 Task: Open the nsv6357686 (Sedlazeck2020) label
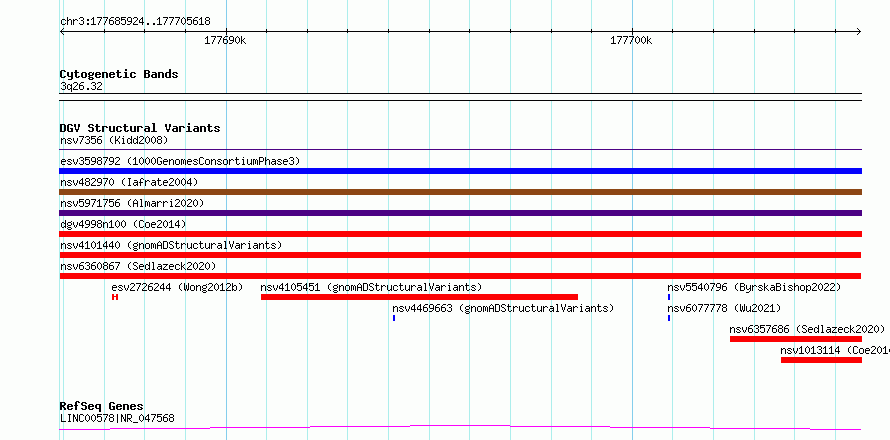(x=807, y=329)
